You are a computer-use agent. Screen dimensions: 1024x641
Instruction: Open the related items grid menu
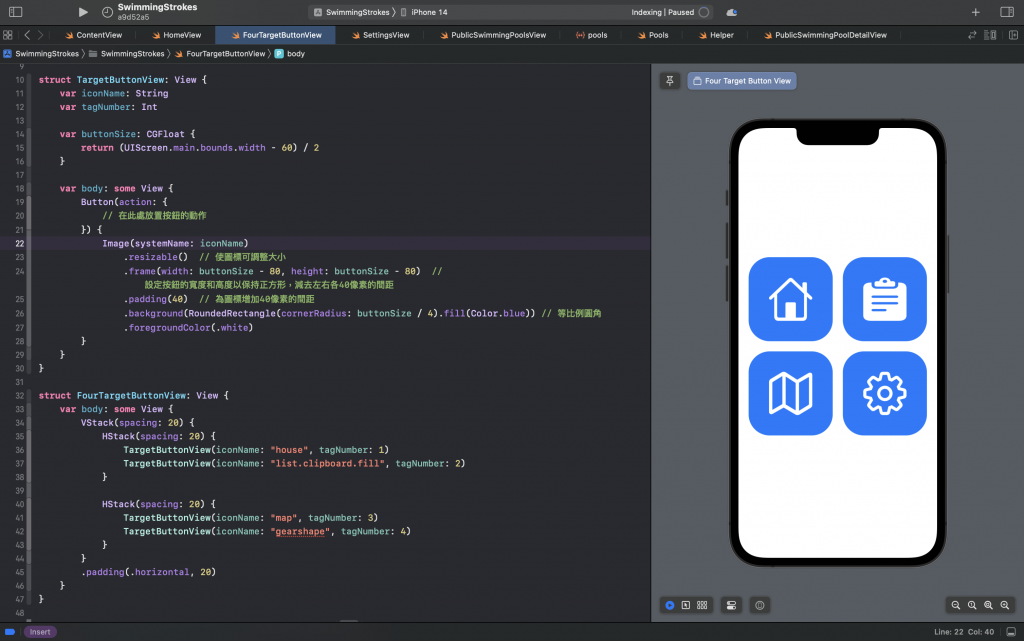click(8, 35)
